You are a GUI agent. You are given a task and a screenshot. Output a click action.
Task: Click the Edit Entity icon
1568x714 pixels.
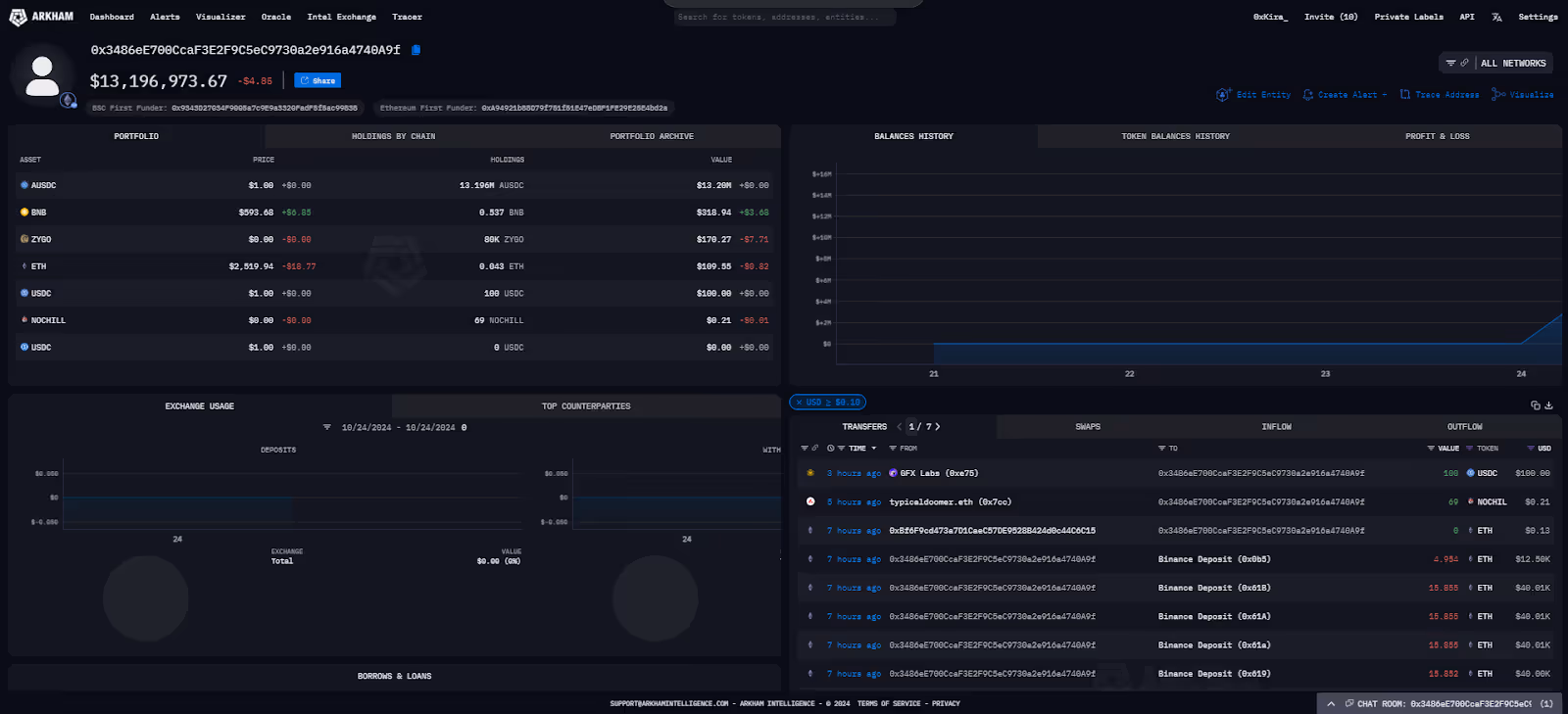click(x=1222, y=95)
